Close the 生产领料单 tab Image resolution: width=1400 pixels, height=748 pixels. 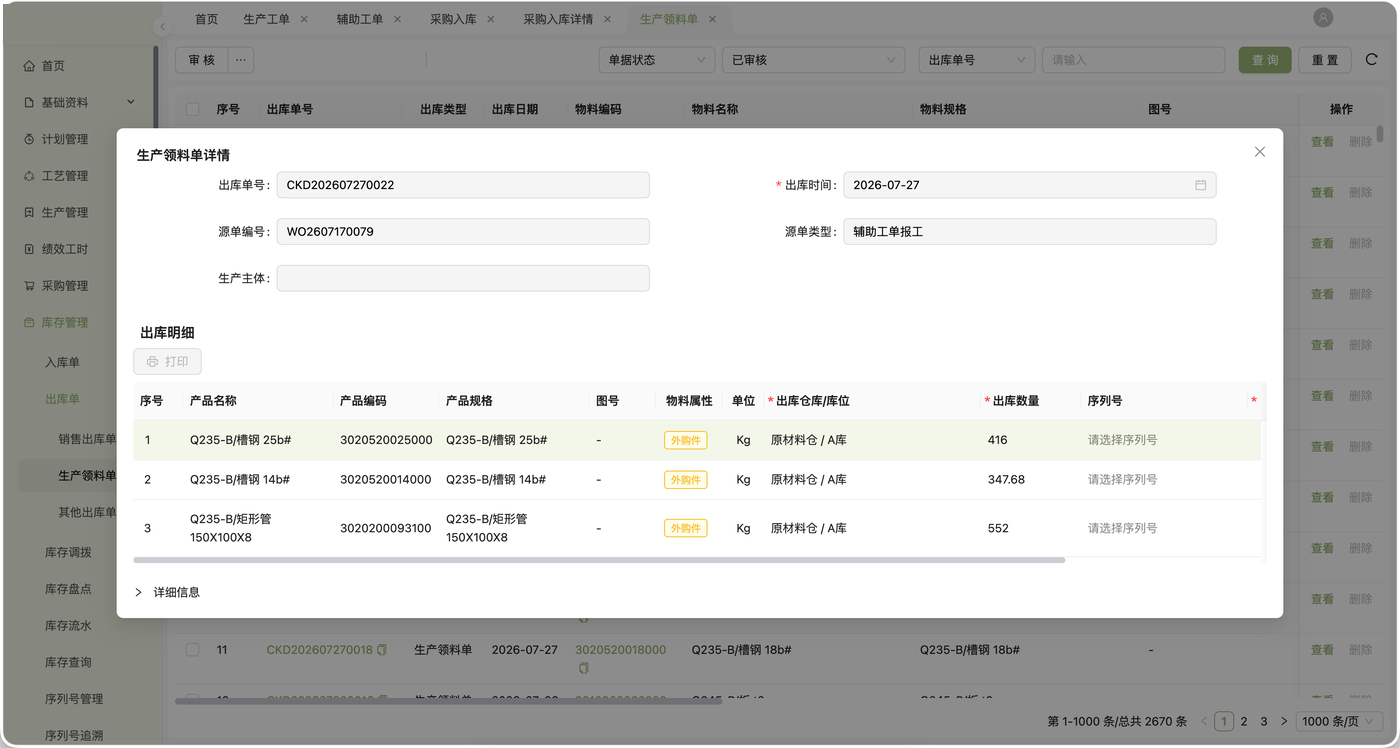(712, 19)
